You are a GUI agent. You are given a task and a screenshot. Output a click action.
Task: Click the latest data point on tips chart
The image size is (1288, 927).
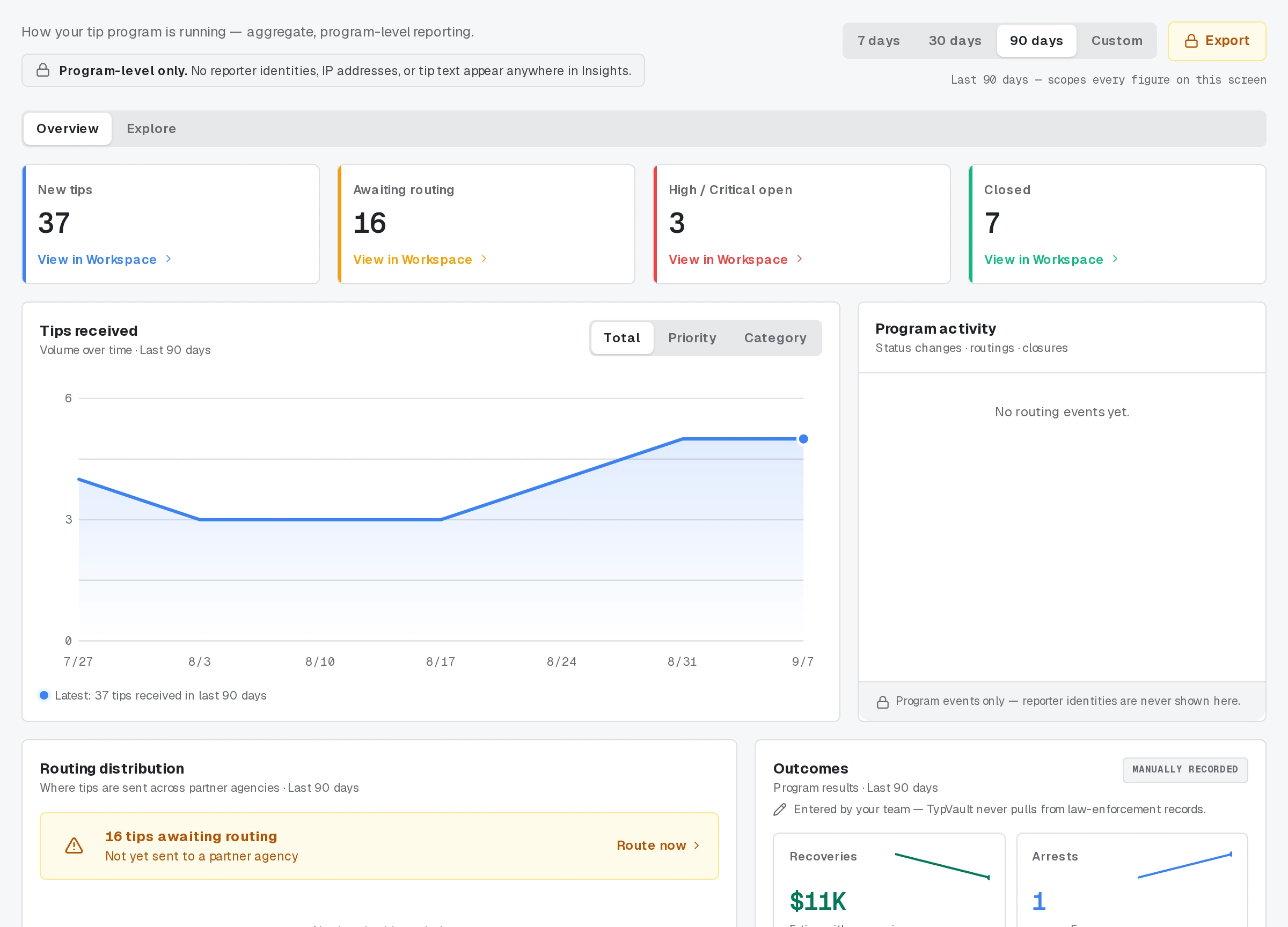pyautogui.click(x=803, y=439)
